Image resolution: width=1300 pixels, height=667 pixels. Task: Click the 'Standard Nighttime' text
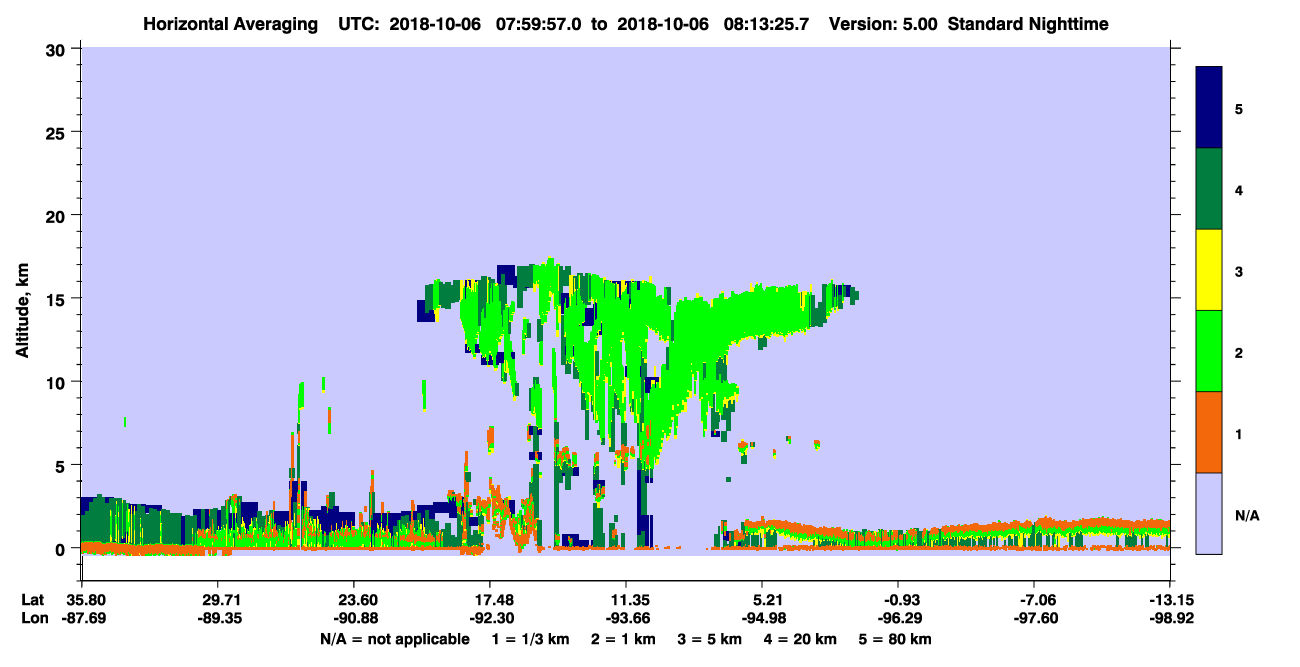coord(1026,23)
